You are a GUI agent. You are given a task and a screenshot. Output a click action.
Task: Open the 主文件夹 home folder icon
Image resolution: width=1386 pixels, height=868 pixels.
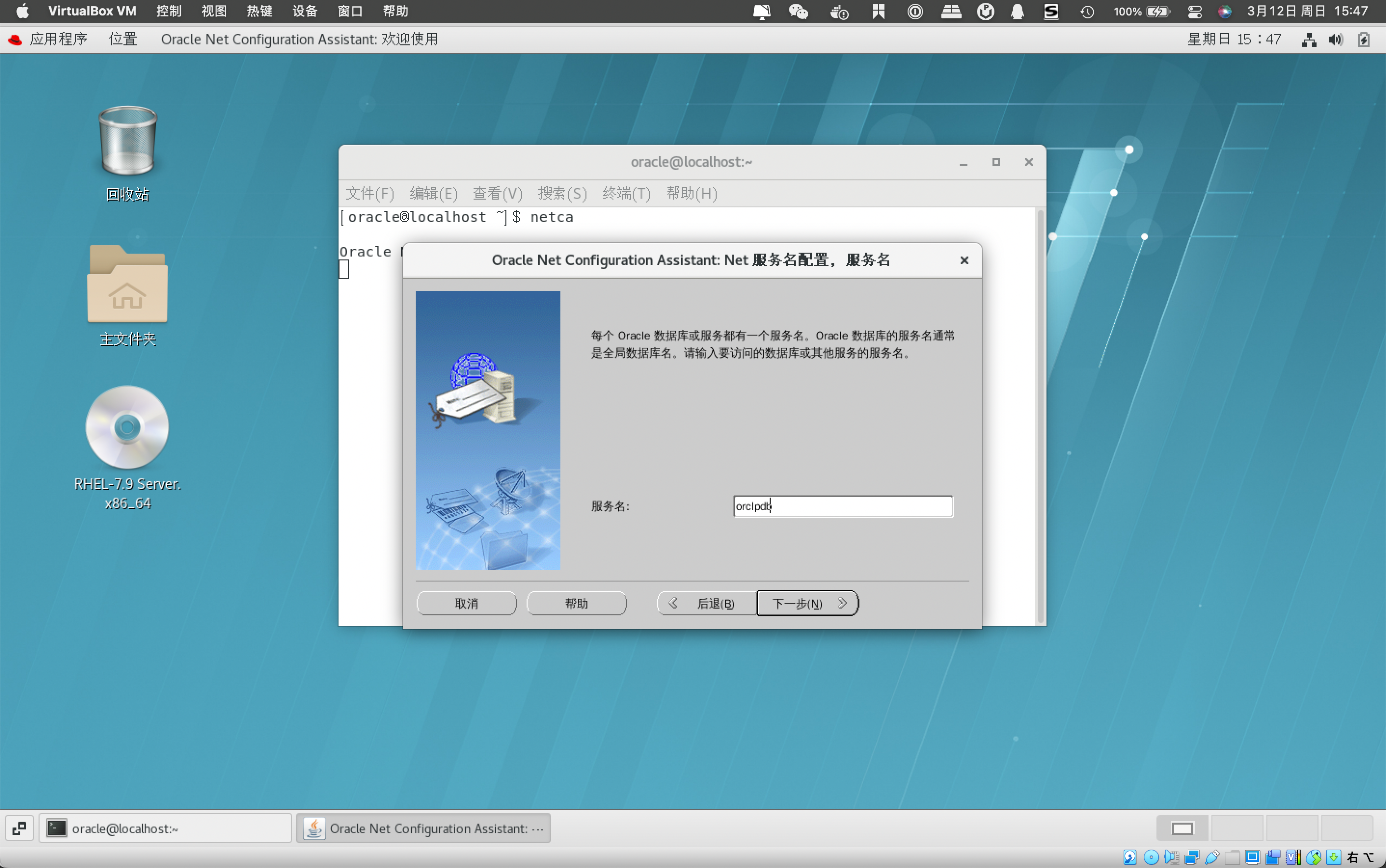[127, 285]
